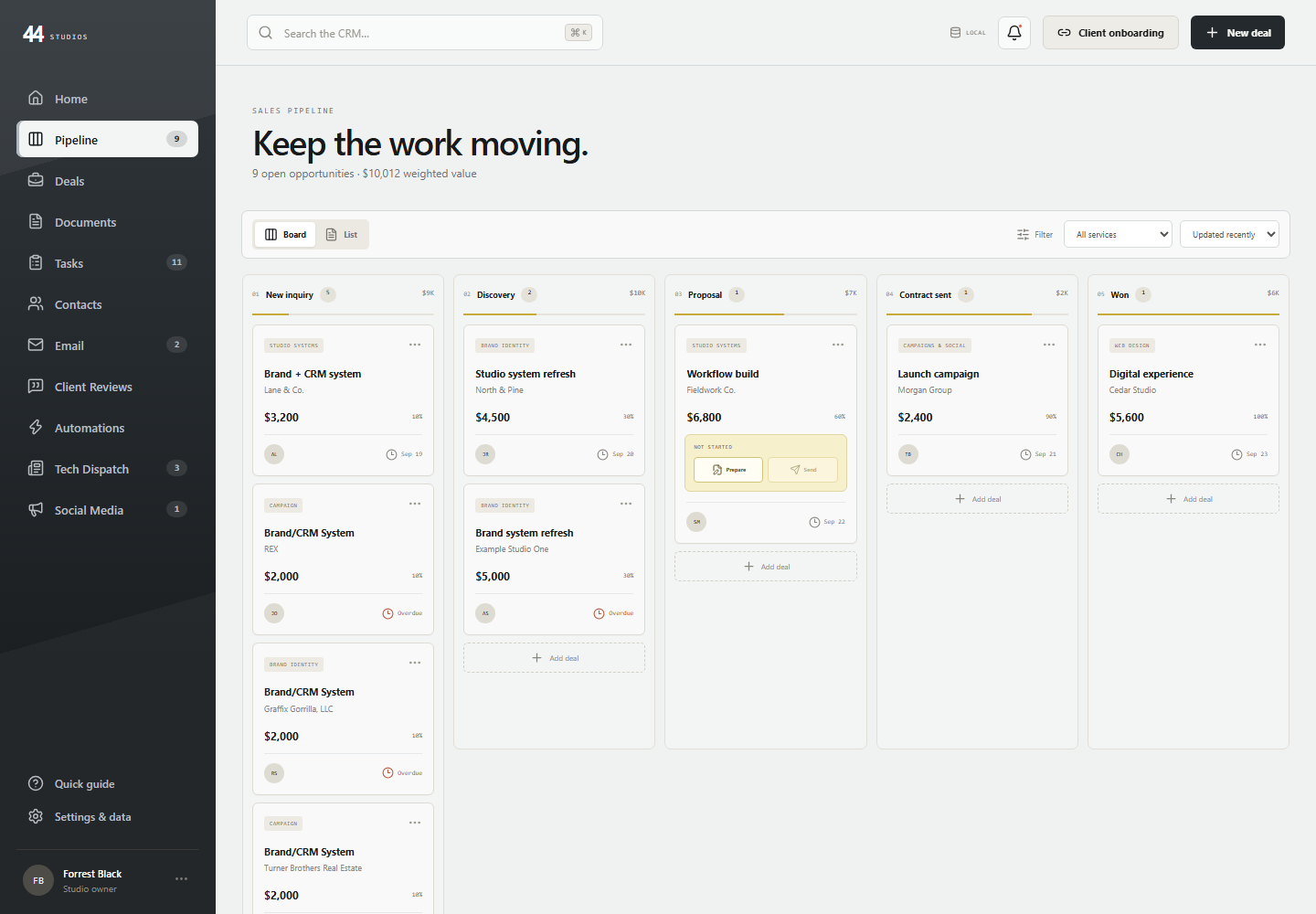Switch to Board view
Viewport: 1316px width, 914px height.
pyautogui.click(x=285, y=235)
